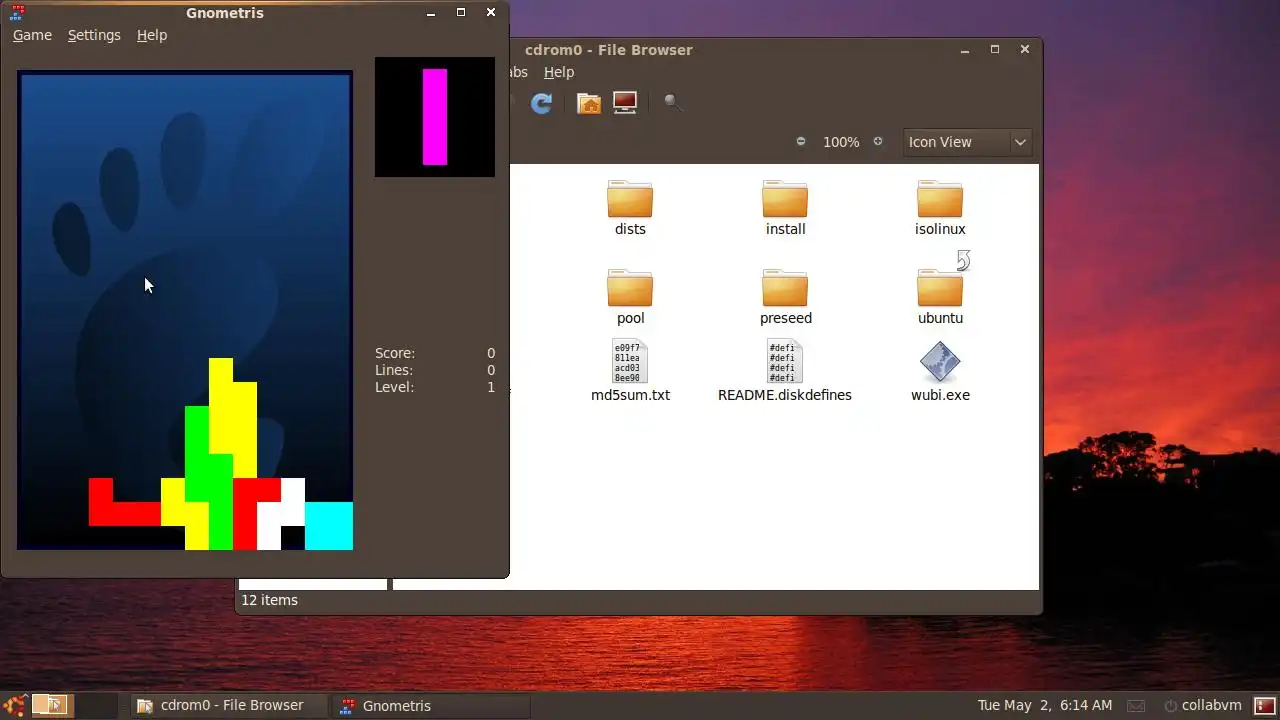Open the Ubuntu main menu icon

(15, 705)
